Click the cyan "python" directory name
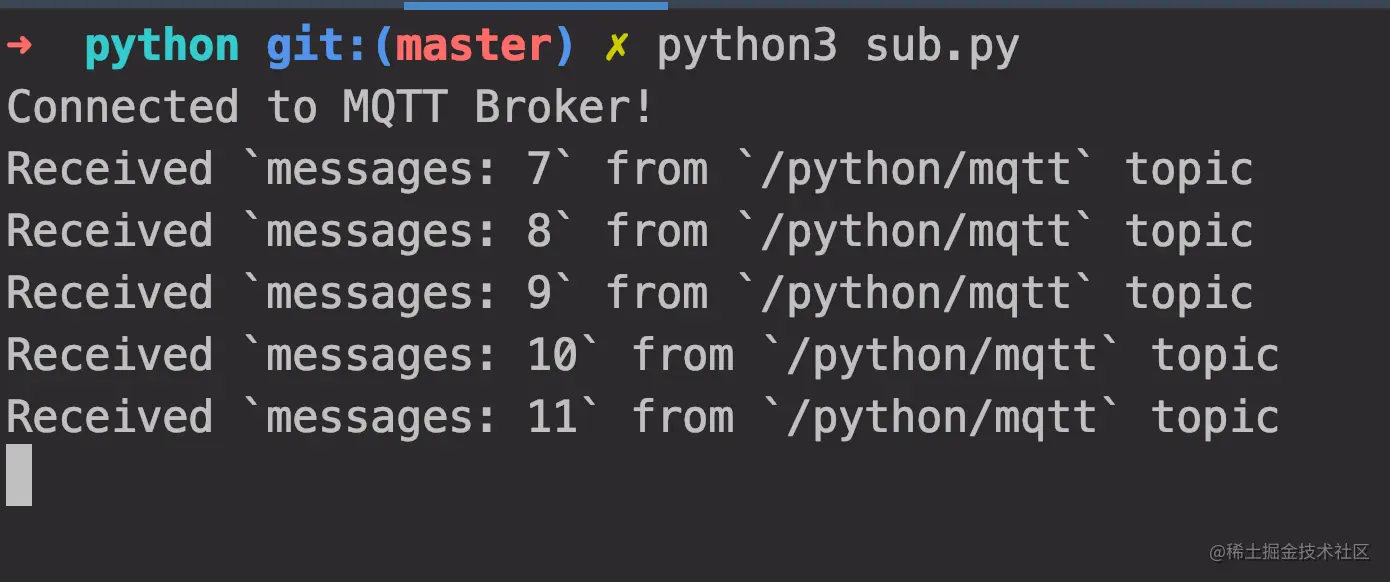Viewport: 1390px width, 582px height. pyautogui.click(x=162, y=47)
